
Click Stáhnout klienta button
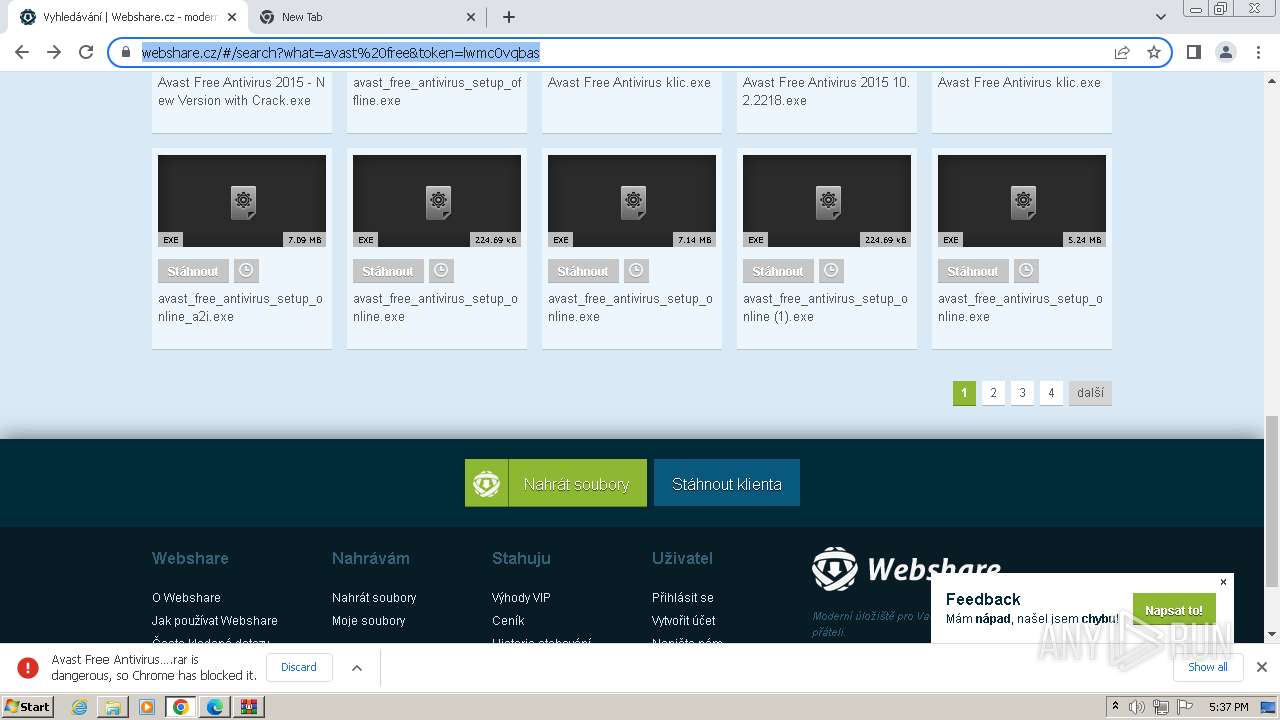(727, 483)
